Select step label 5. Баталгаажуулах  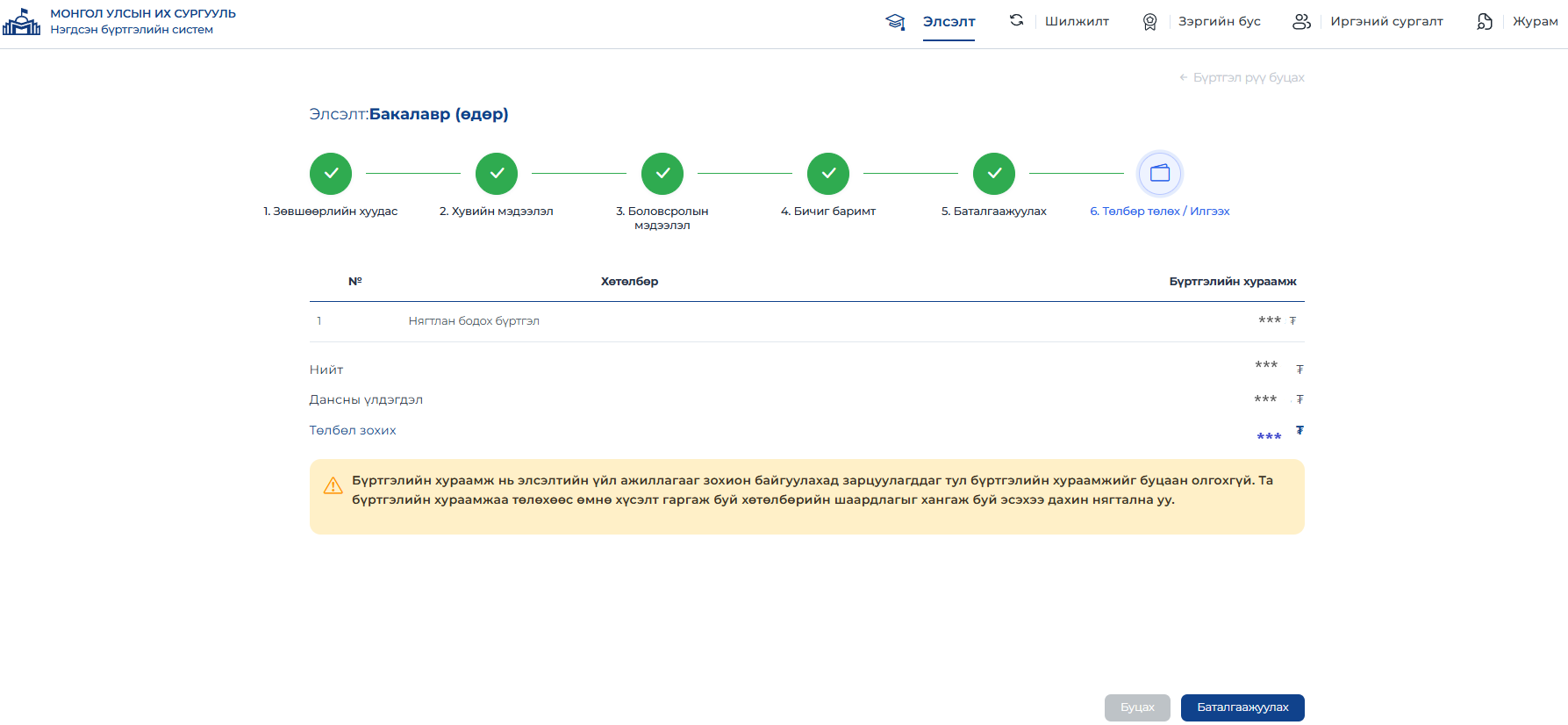pyautogui.click(x=994, y=212)
